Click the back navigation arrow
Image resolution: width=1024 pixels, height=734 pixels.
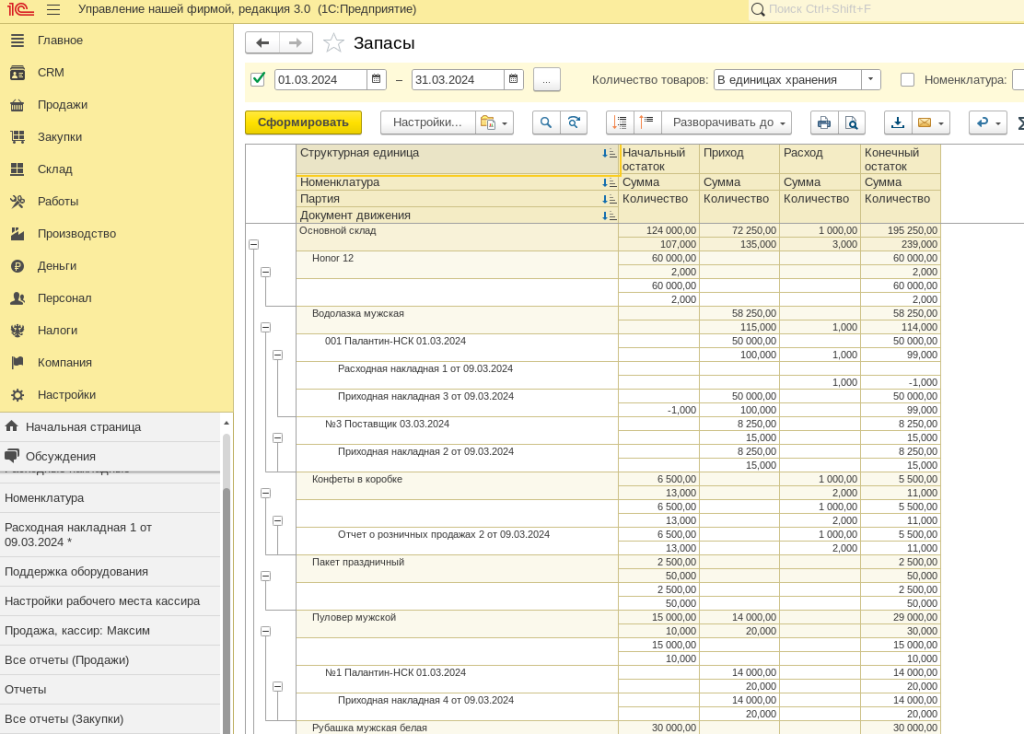tap(263, 43)
